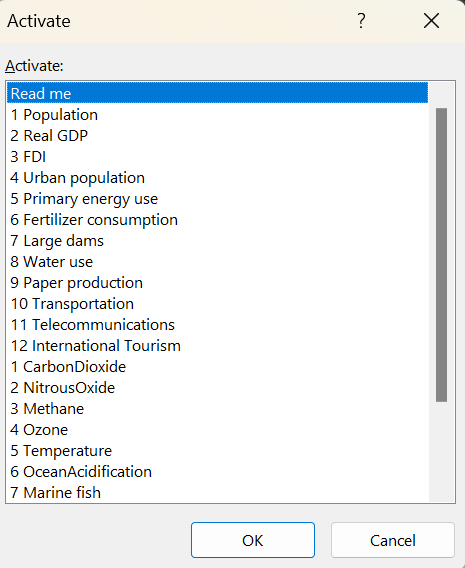
Task: Select the 8 Water use sheet
Action: (217, 262)
